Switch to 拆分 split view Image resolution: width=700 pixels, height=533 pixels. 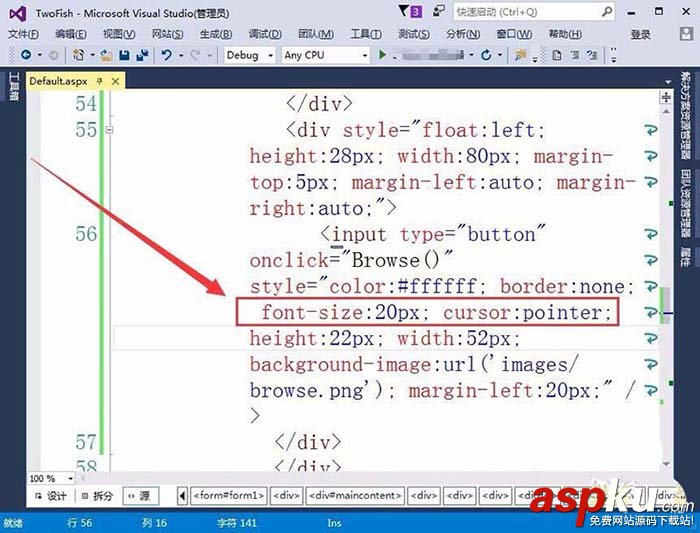pos(97,496)
